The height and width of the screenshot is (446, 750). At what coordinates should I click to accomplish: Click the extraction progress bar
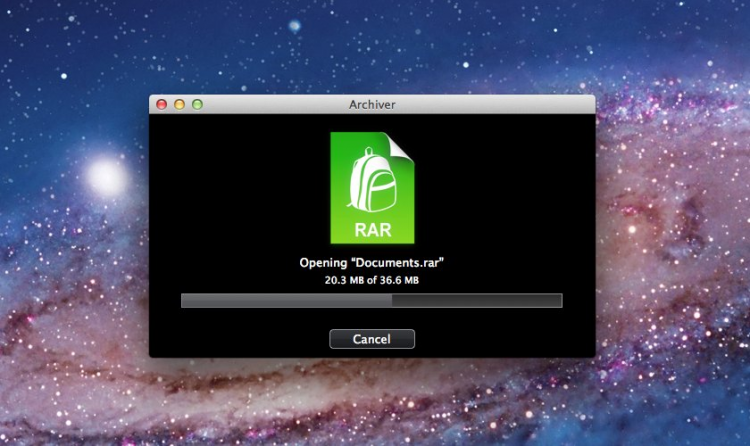tap(372, 301)
